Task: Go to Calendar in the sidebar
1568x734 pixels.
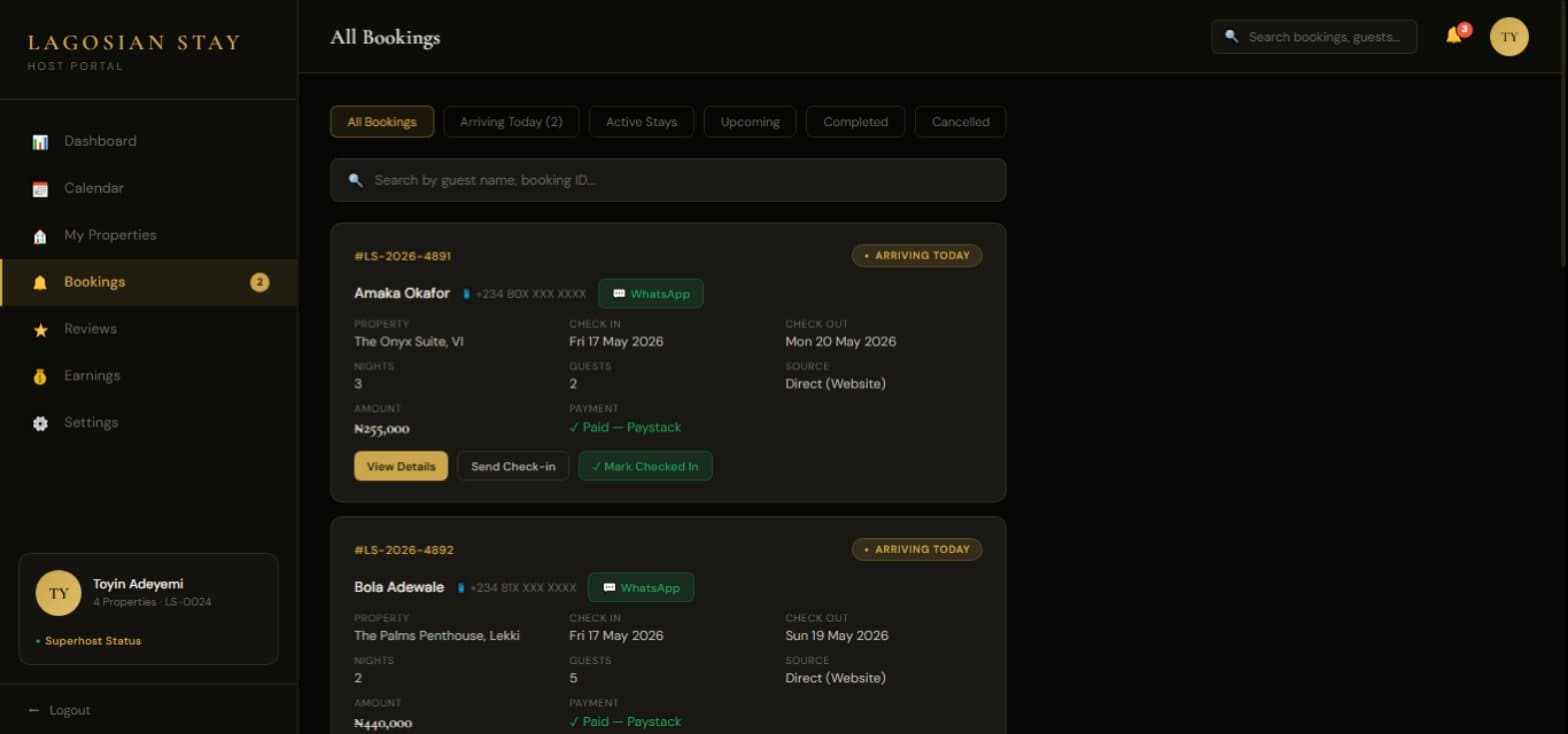Action: tap(149, 188)
